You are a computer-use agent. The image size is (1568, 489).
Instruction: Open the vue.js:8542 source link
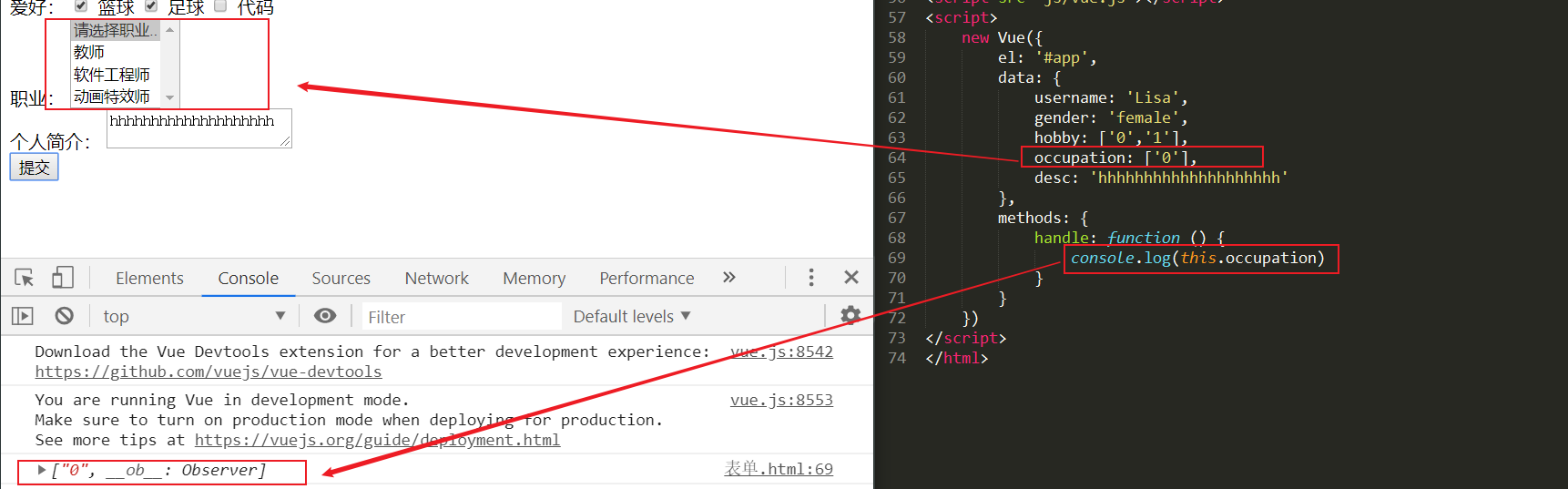781,351
